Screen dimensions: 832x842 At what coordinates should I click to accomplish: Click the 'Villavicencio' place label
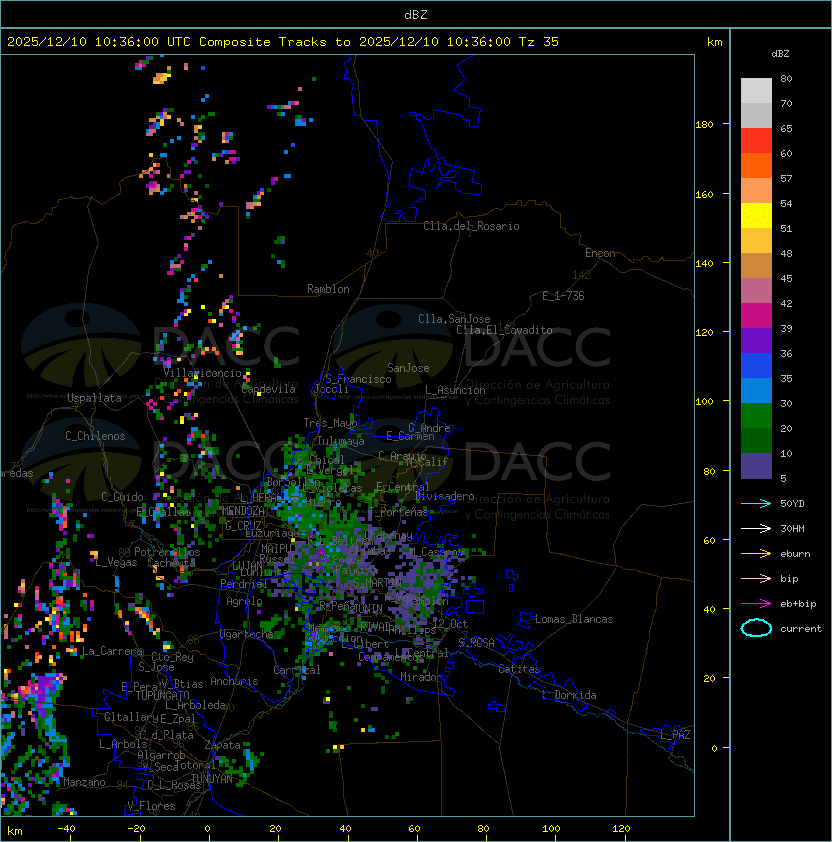(x=202, y=373)
